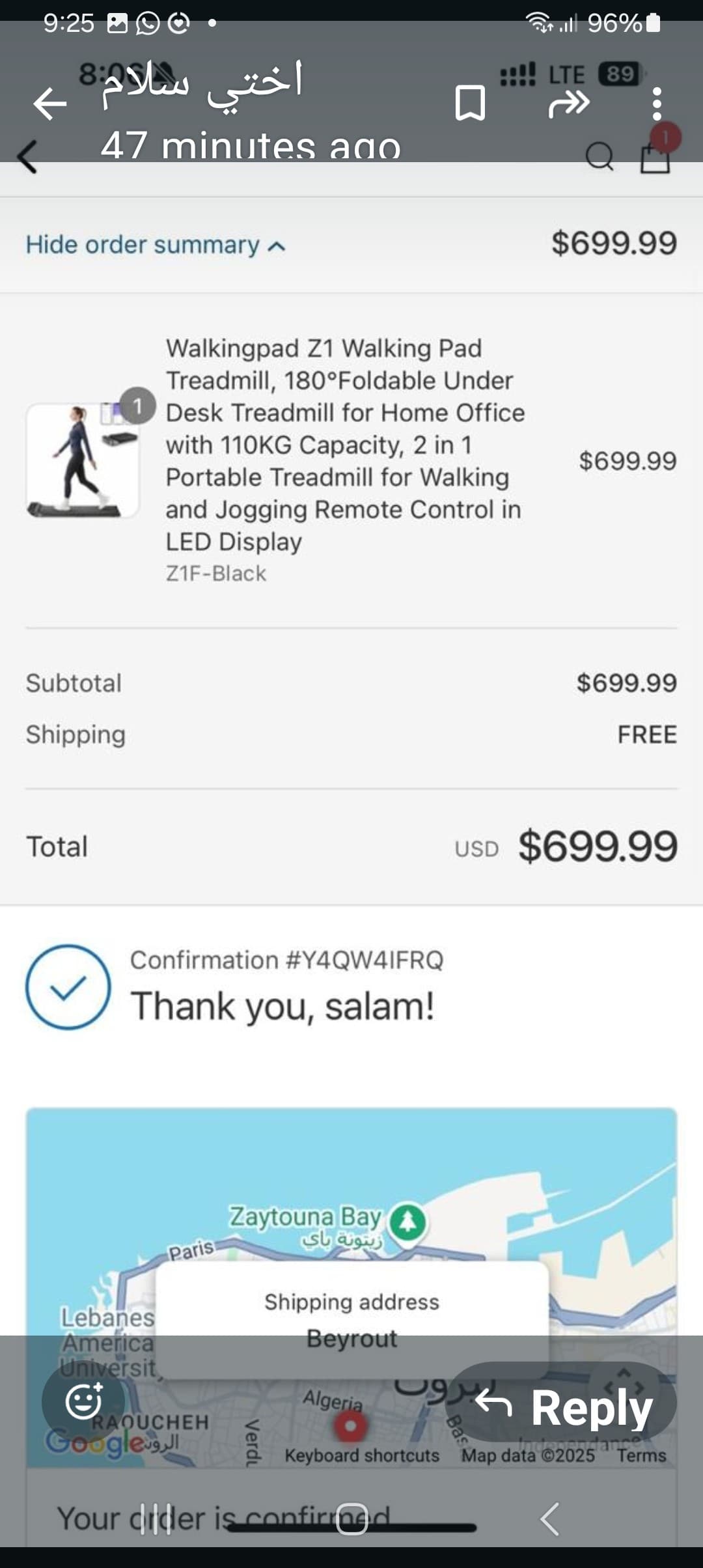Open the Terms link on the map
Screen dimensions: 703x1568
(642, 1455)
